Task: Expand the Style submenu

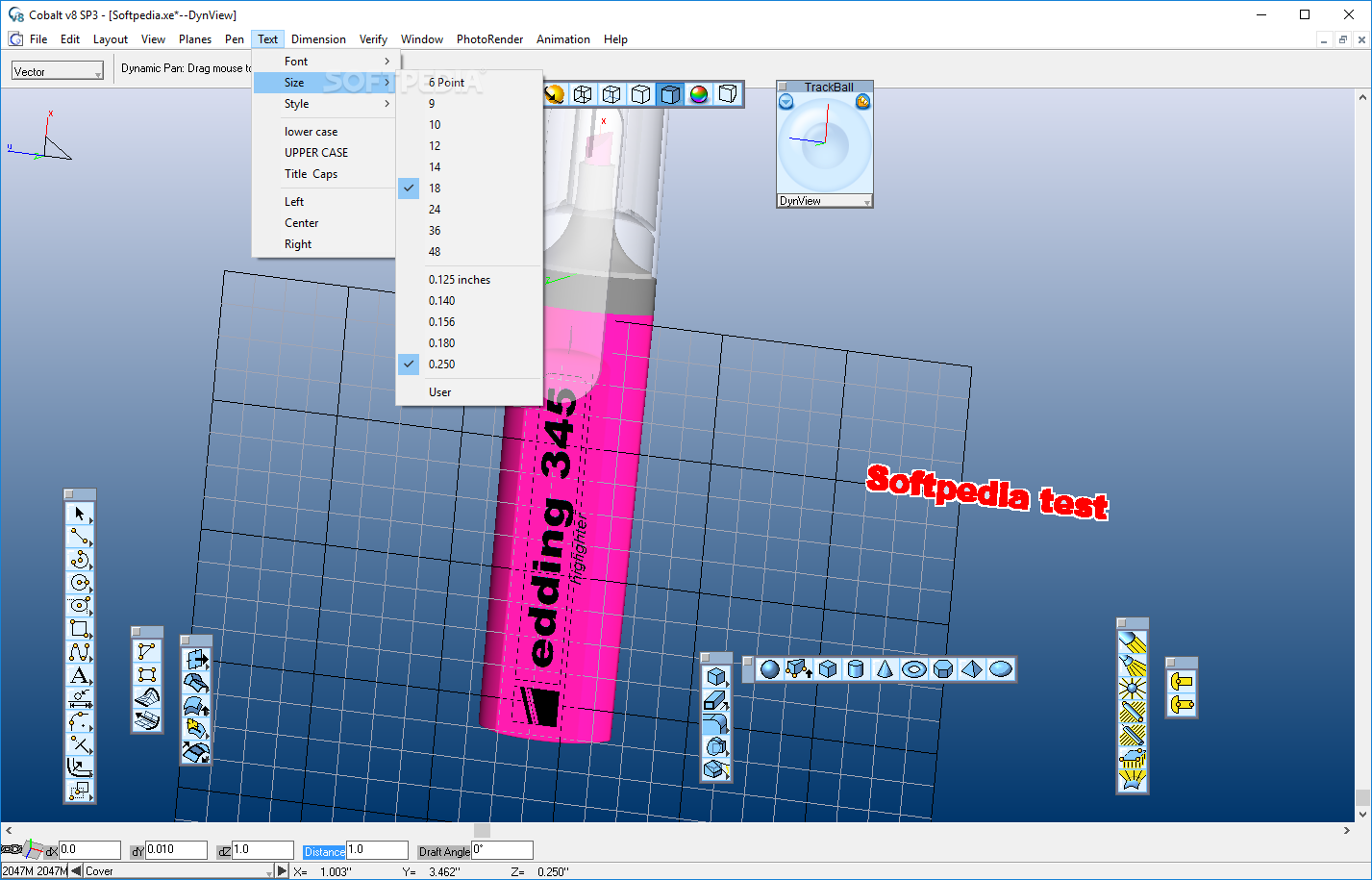Action: click(324, 104)
